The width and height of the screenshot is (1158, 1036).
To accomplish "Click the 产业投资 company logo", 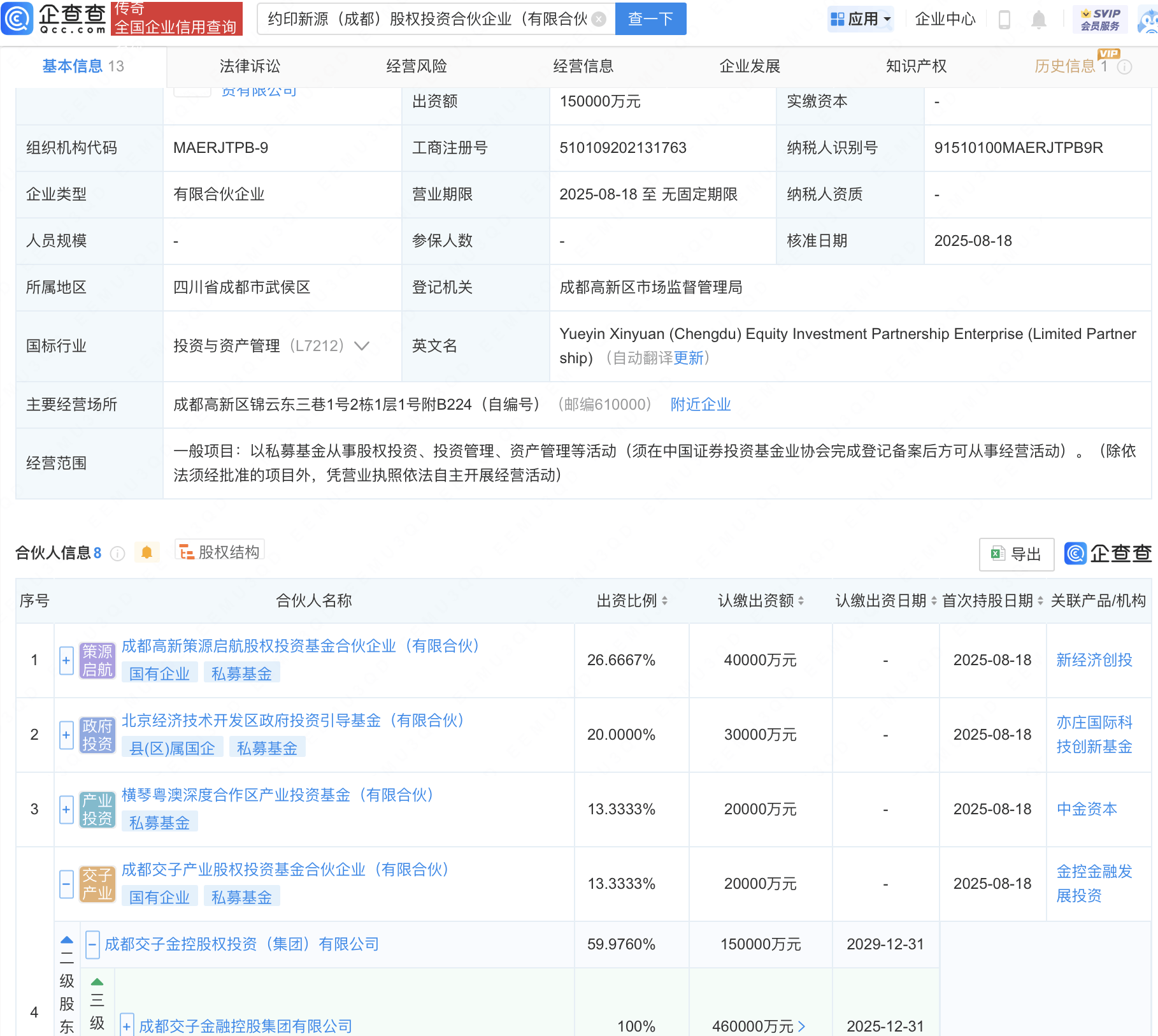I will (97, 810).
